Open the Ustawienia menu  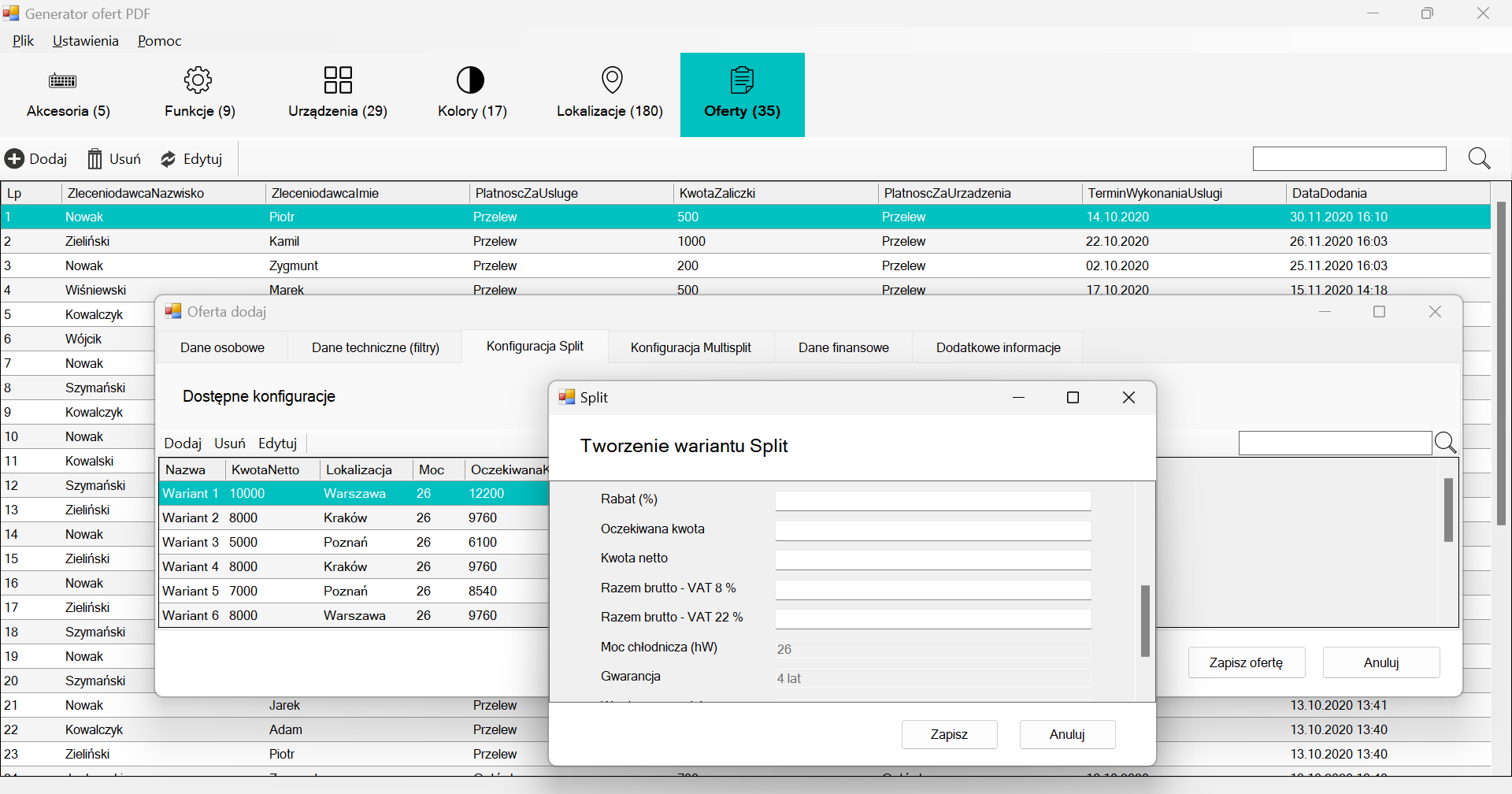pyautogui.click(x=86, y=41)
